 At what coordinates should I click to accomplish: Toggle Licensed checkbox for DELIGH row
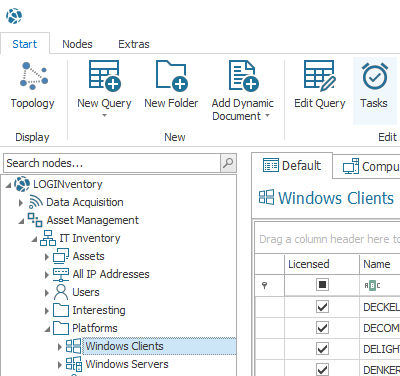[x=322, y=349]
